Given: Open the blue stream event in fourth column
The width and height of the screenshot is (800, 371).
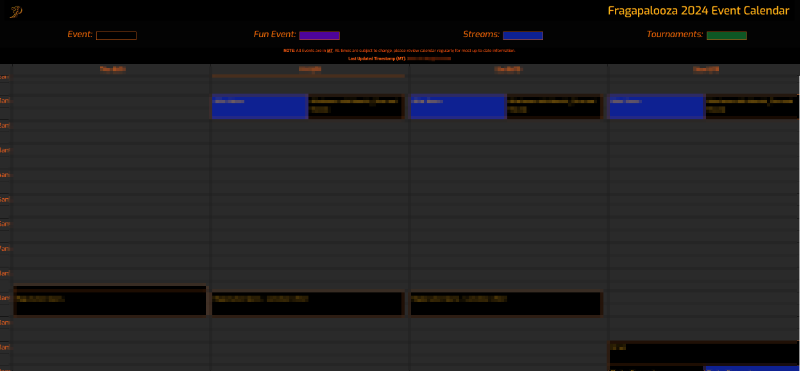Looking at the screenshot, I should 657,107.
